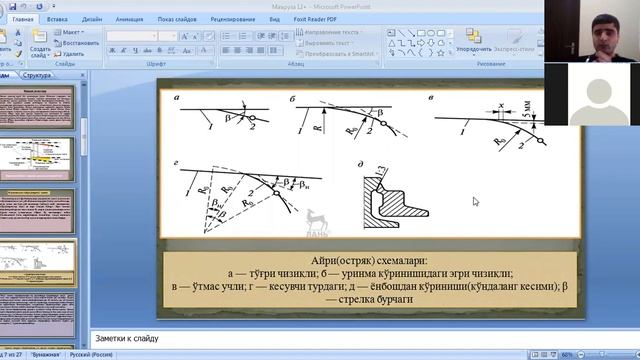The height and width of the screenshot is (360, 640).
Task: Open the columns dropdown in paragraph group
Action: point(276,50)
